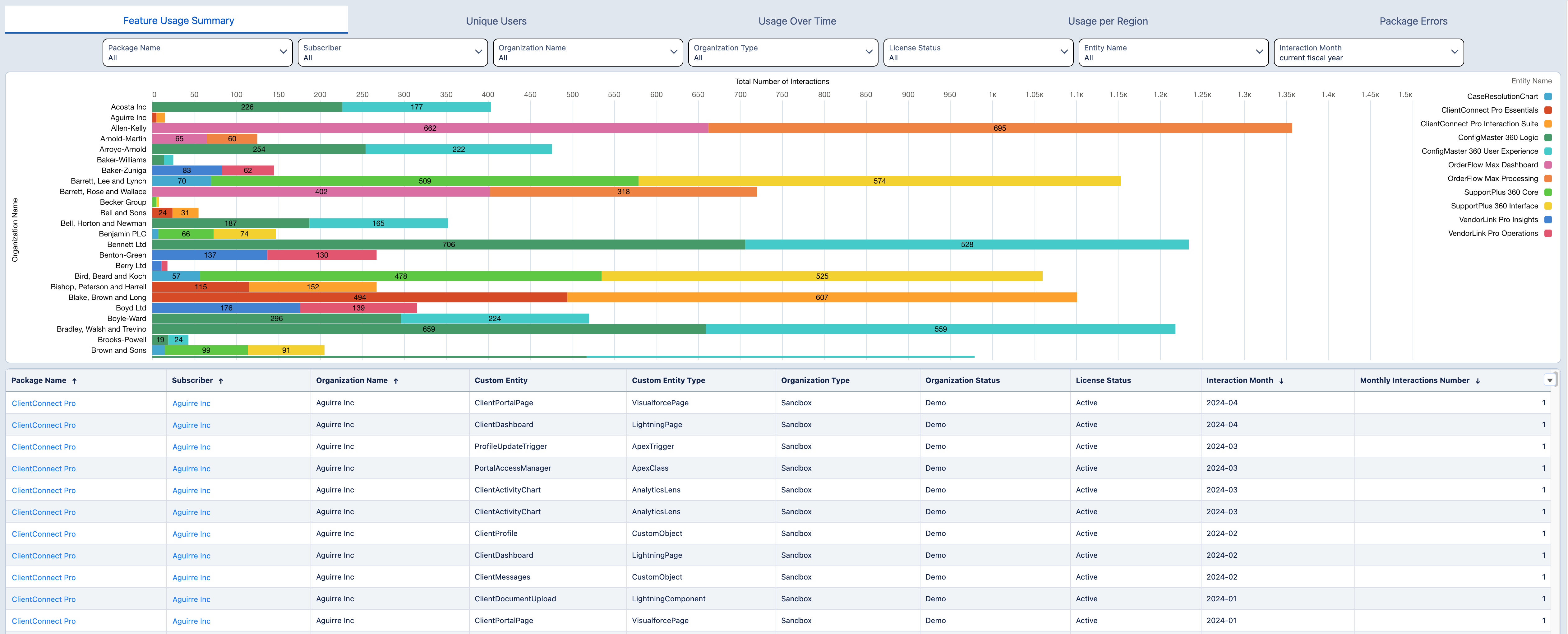Open ClientConnect Pro link in PortalAccessManager row
Screen dimensions: 1568x634
click(44, 469)
